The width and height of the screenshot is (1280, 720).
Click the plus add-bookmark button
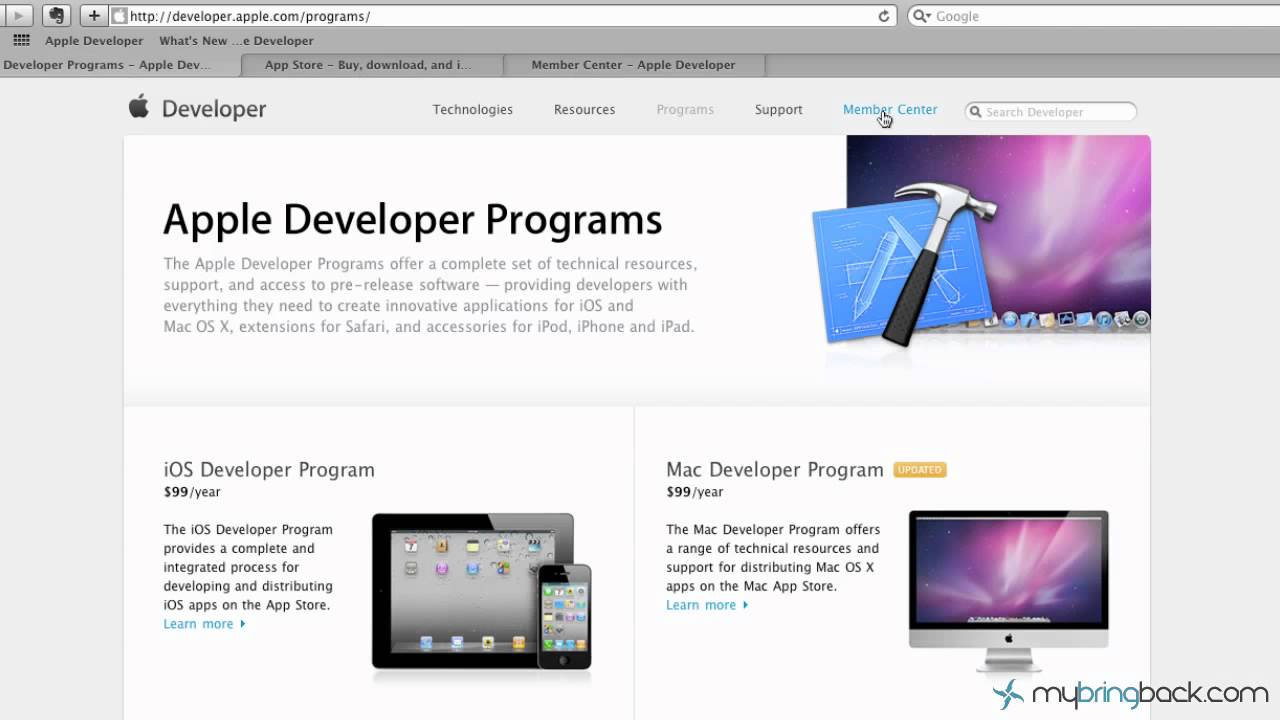(94, 16)
